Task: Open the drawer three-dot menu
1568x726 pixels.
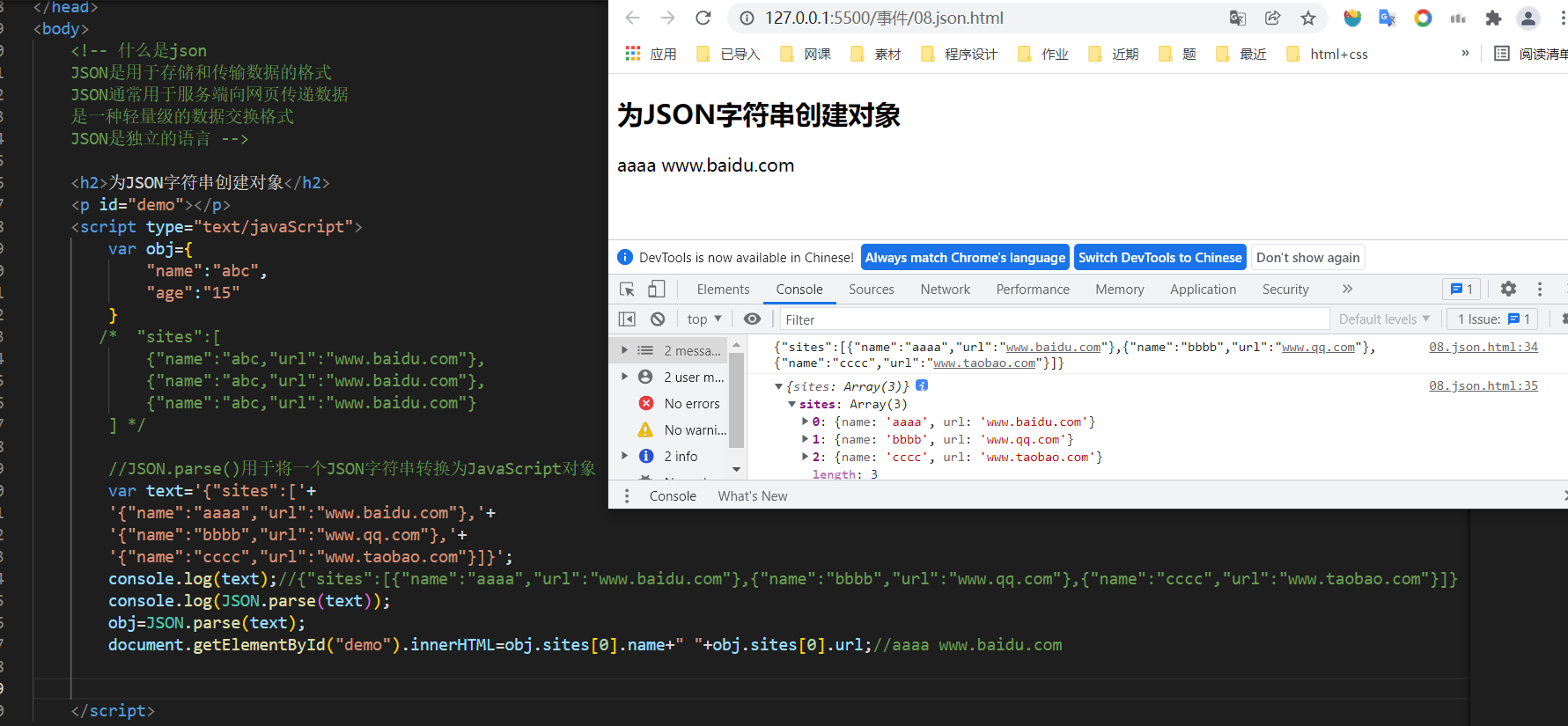Action: (627, 495)
